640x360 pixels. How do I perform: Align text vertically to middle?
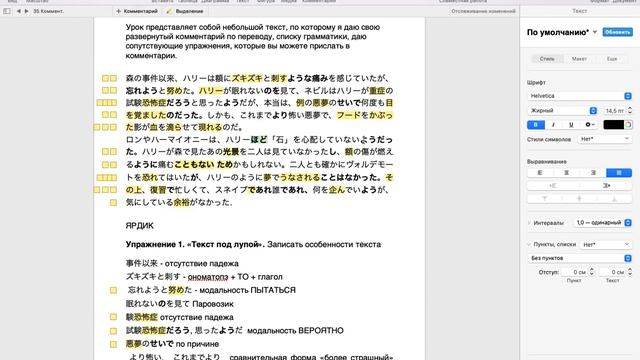coord(579,199)
